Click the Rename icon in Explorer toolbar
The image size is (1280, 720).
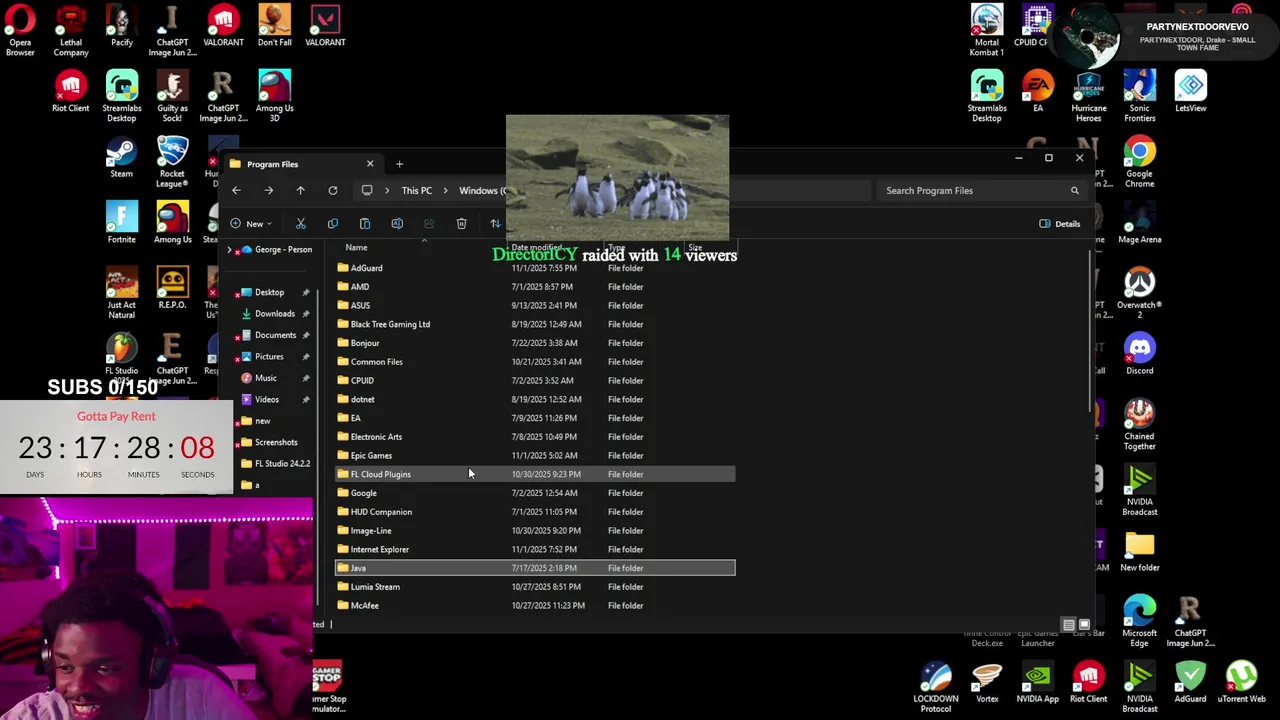click(397, 224)
